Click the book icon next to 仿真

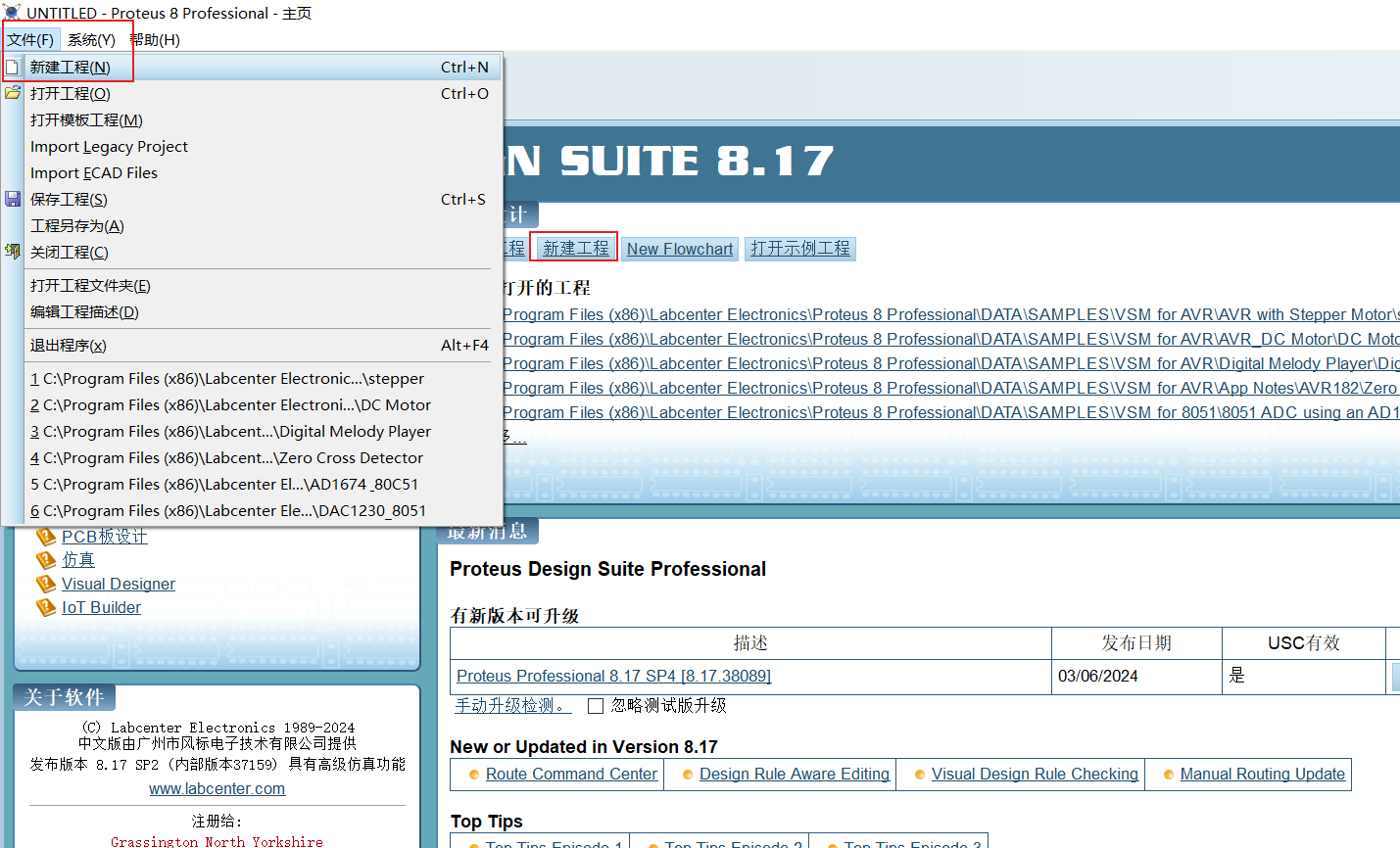(x=46, y=560)
